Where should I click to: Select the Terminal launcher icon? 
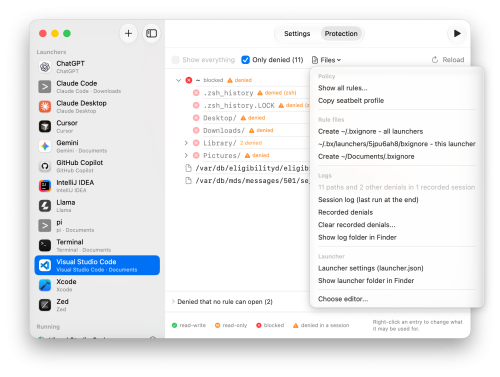point(45,245)
